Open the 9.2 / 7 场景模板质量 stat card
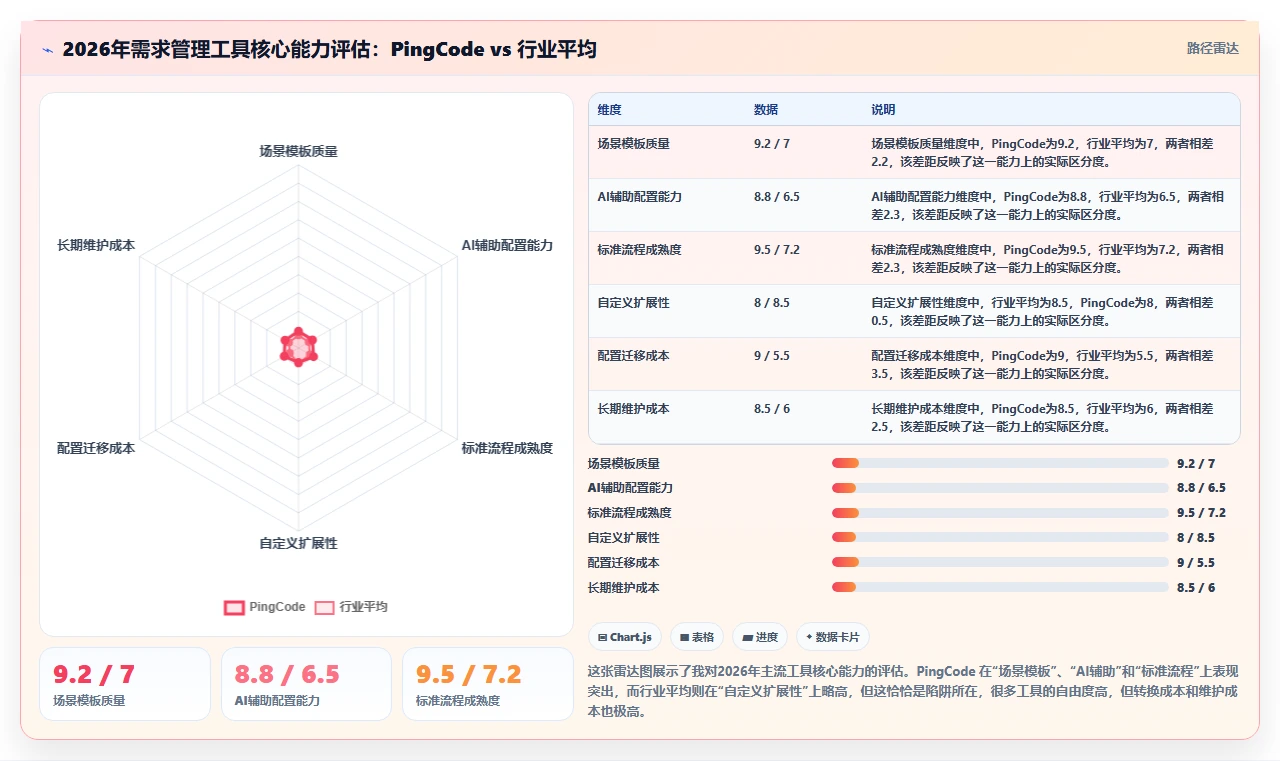Viewport: 1280px width, 761px height. point(125,684)
